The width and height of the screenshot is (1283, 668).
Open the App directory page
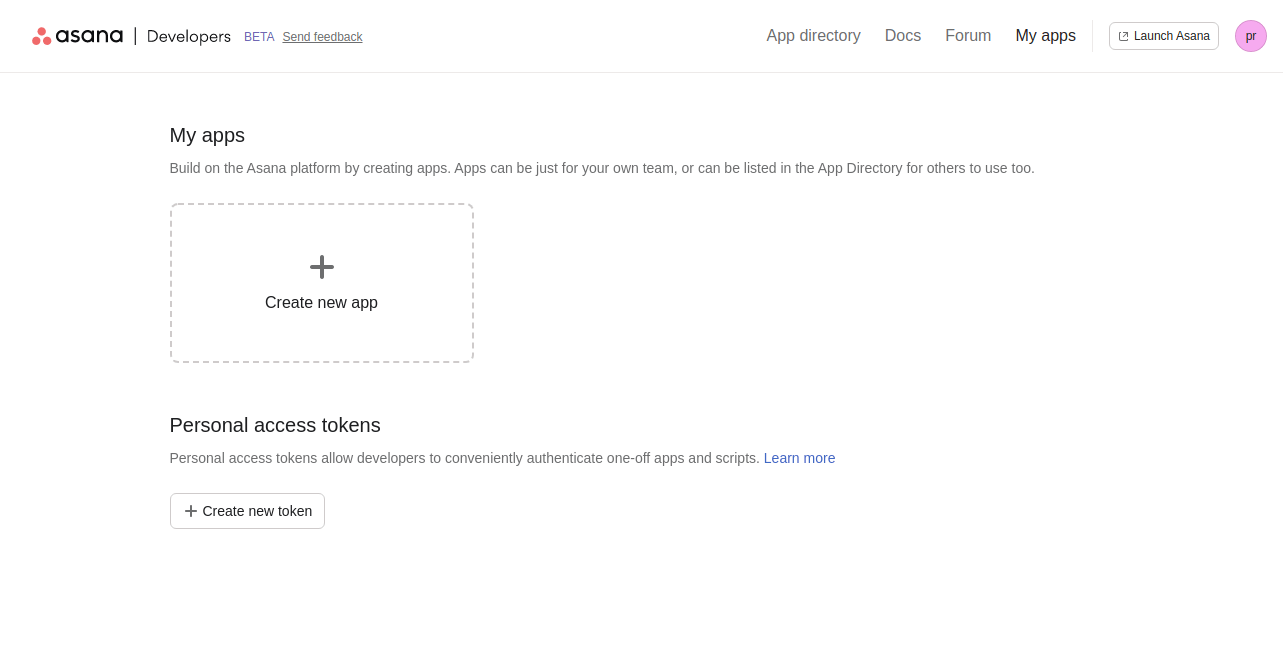coord(813,35)
